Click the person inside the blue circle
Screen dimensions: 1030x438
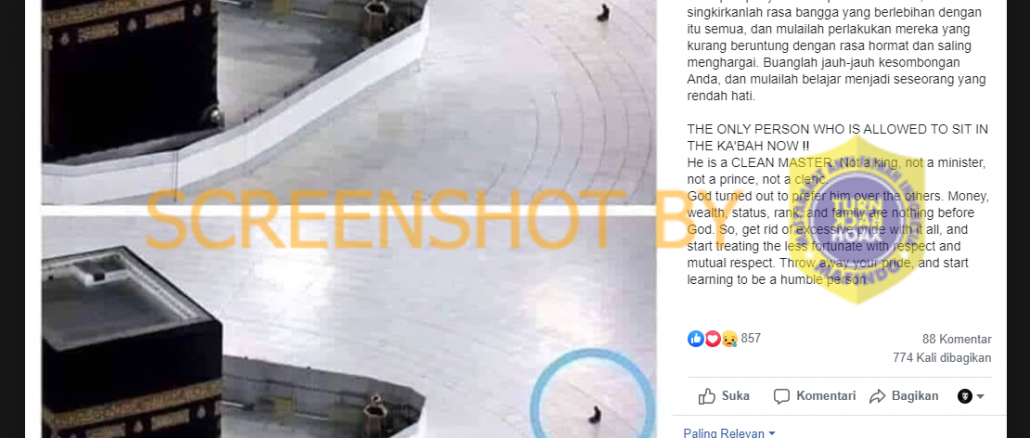tap(594, 414)
